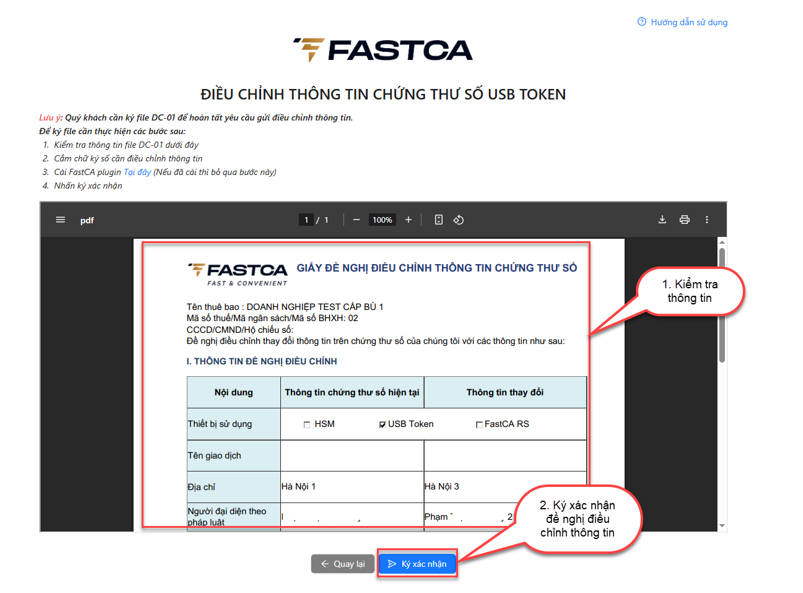Click the PDF scrollbar down arrow

click(721, 525)
